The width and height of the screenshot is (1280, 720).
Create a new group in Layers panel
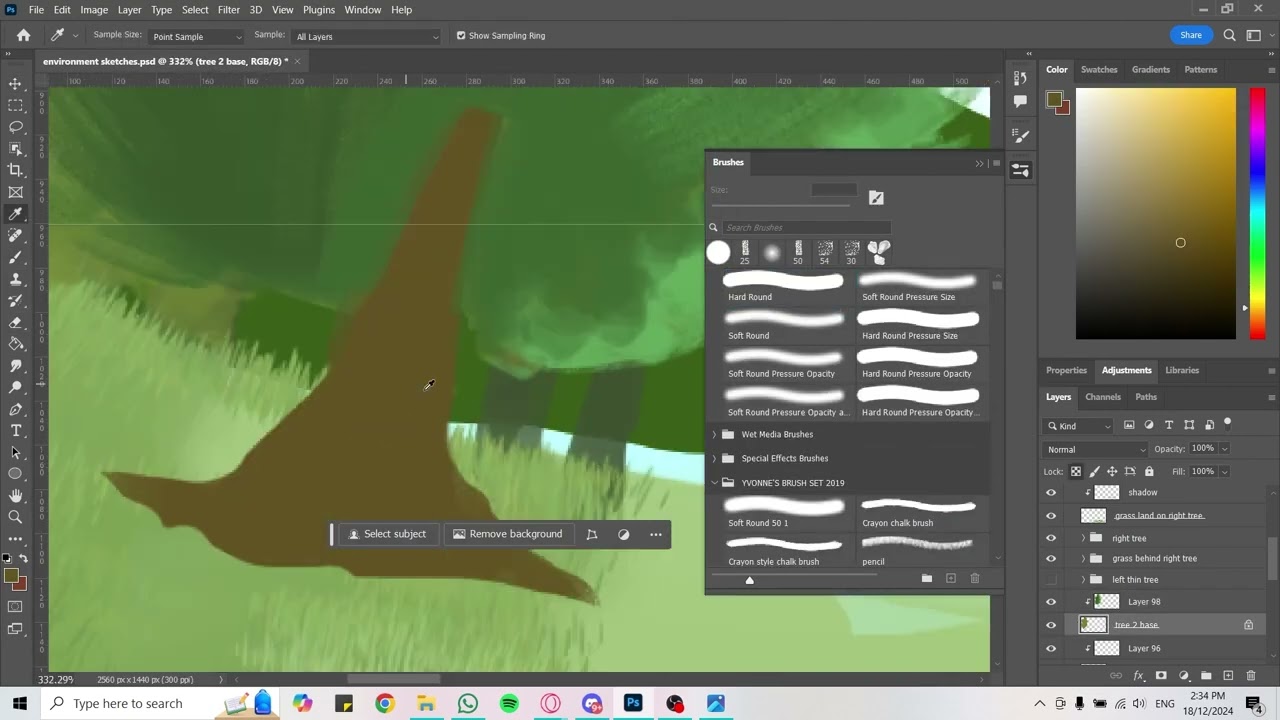(1206, 676)
